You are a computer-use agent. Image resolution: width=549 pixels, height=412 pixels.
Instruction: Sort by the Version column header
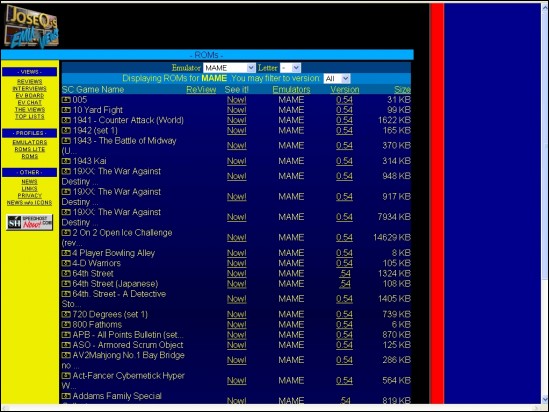(x=345, y=90)
